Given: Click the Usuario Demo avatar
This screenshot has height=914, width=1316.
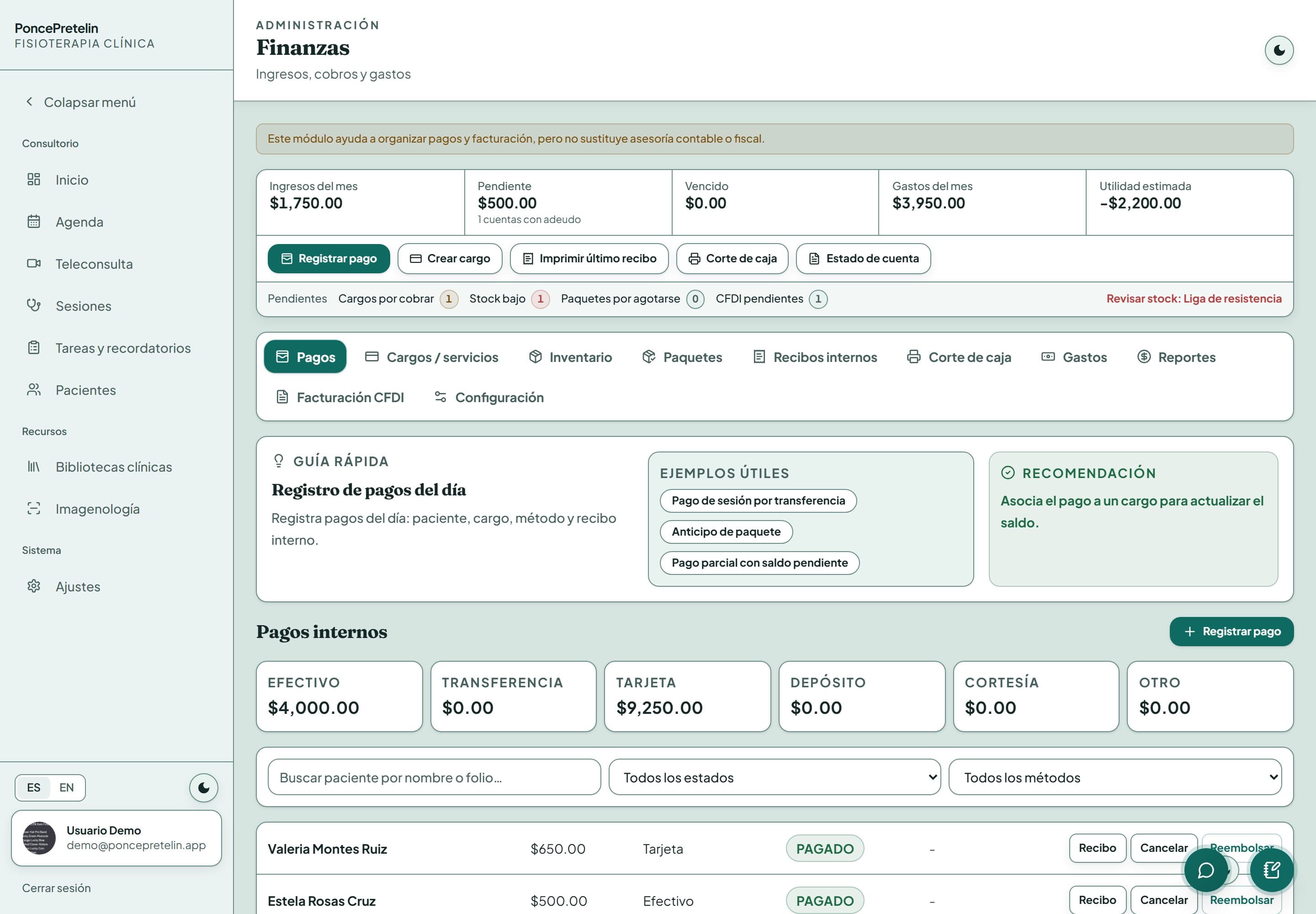Looking at the screenshot, I should click(x=39, y=838).
